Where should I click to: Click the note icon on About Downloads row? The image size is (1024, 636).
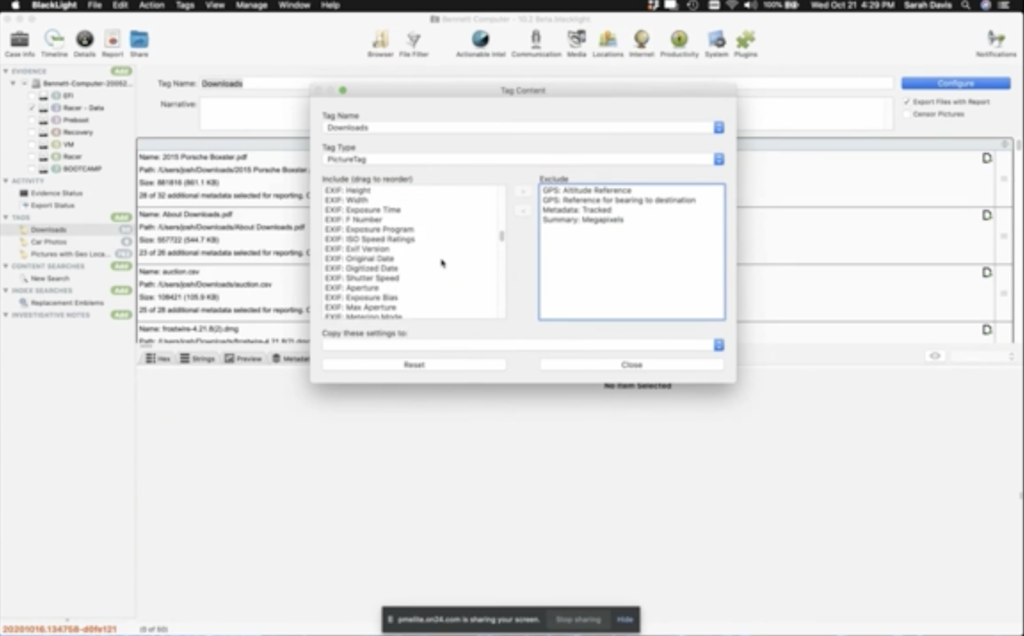point(987,215)
